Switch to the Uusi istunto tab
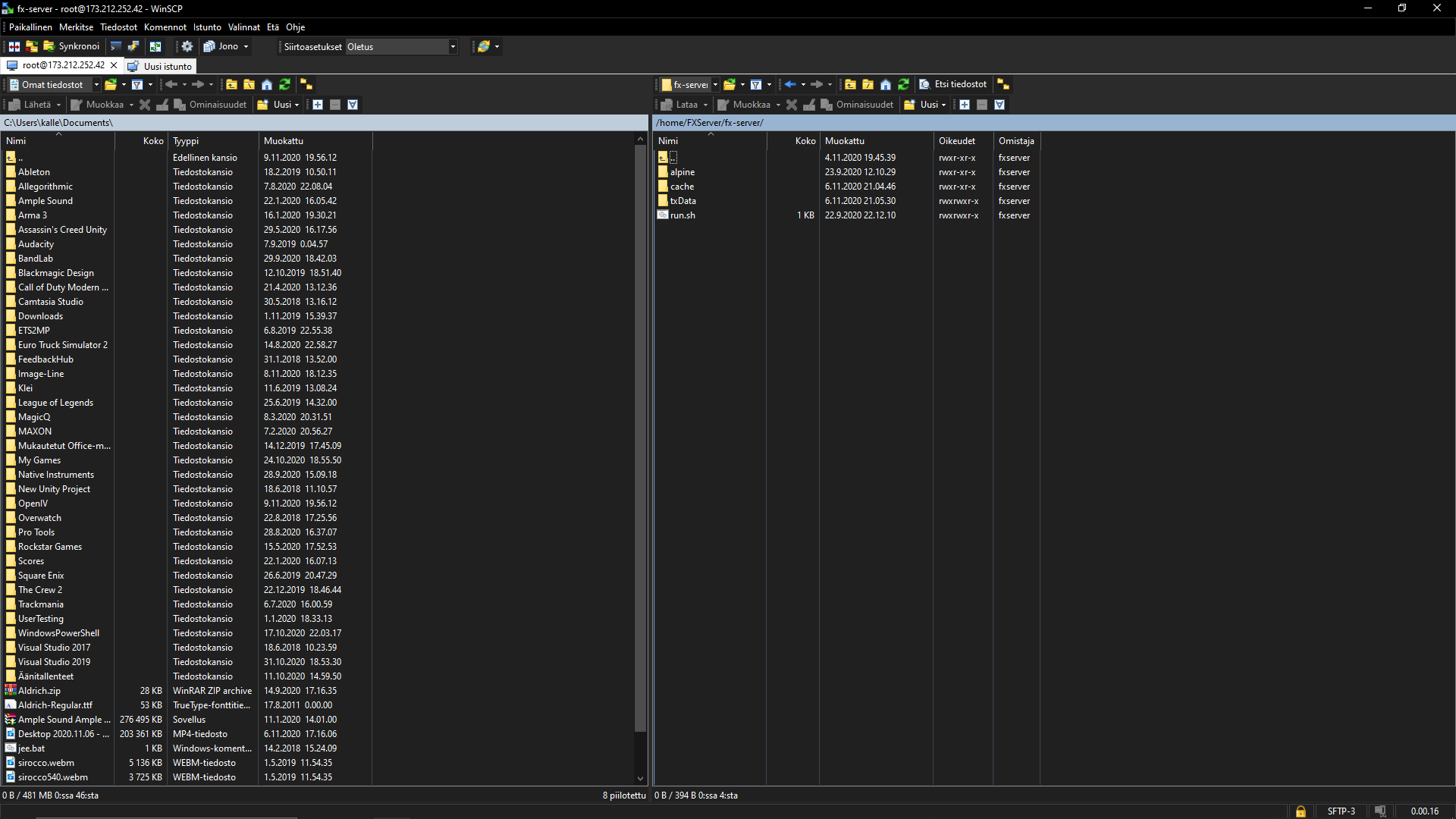The width and height of the screenshot is (1456, 819). [x=161, y=66]
